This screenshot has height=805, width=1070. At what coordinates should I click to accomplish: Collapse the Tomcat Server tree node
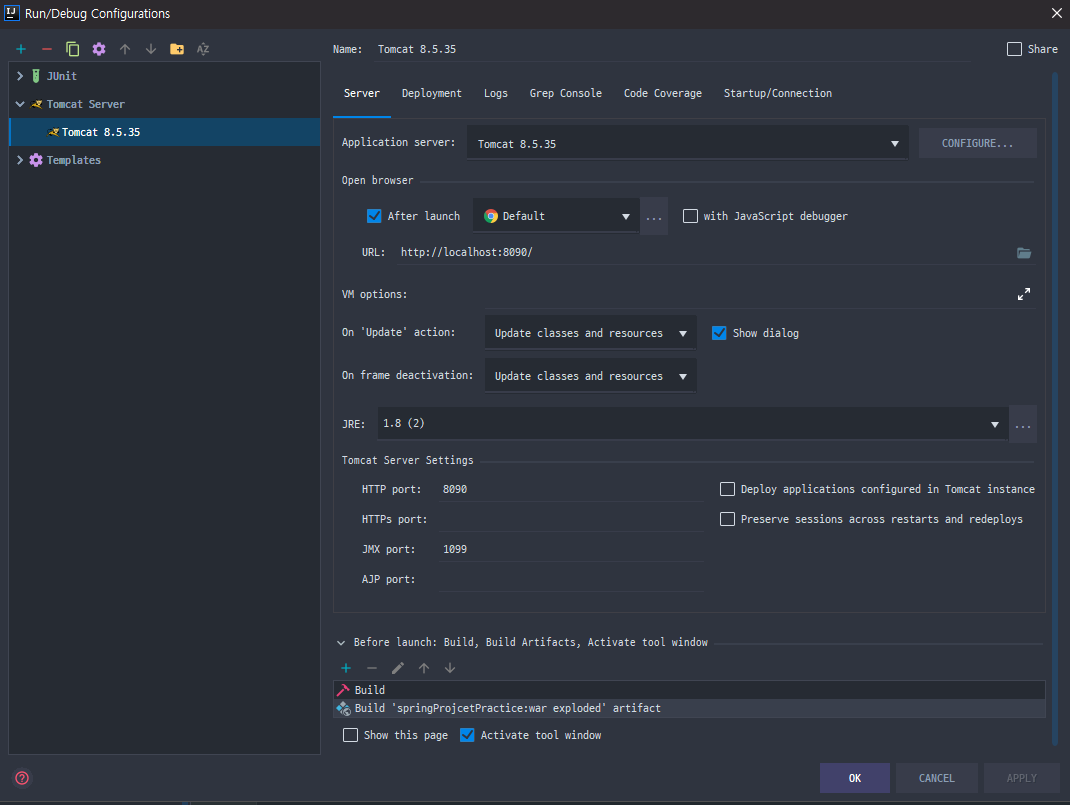click(20, 104)
